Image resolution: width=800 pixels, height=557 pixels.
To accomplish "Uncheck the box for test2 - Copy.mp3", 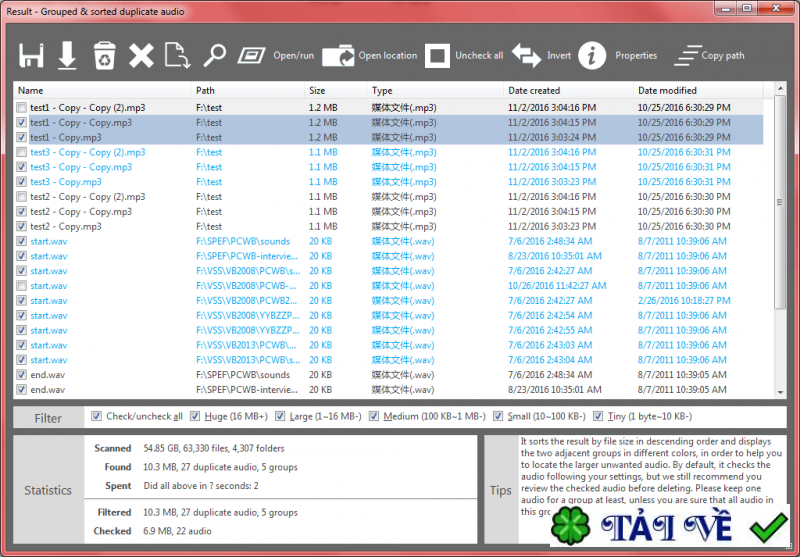I will tap(21, 226).
